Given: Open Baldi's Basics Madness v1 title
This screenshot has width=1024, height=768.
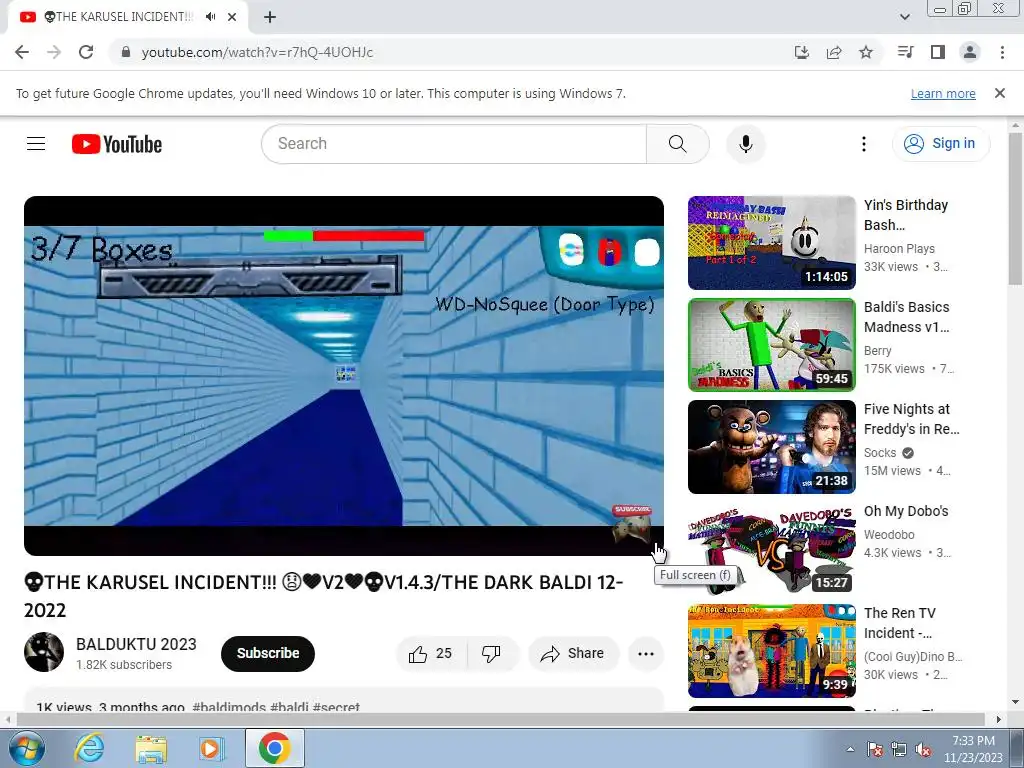Looking at the screenshot, I should click(906, 317).
